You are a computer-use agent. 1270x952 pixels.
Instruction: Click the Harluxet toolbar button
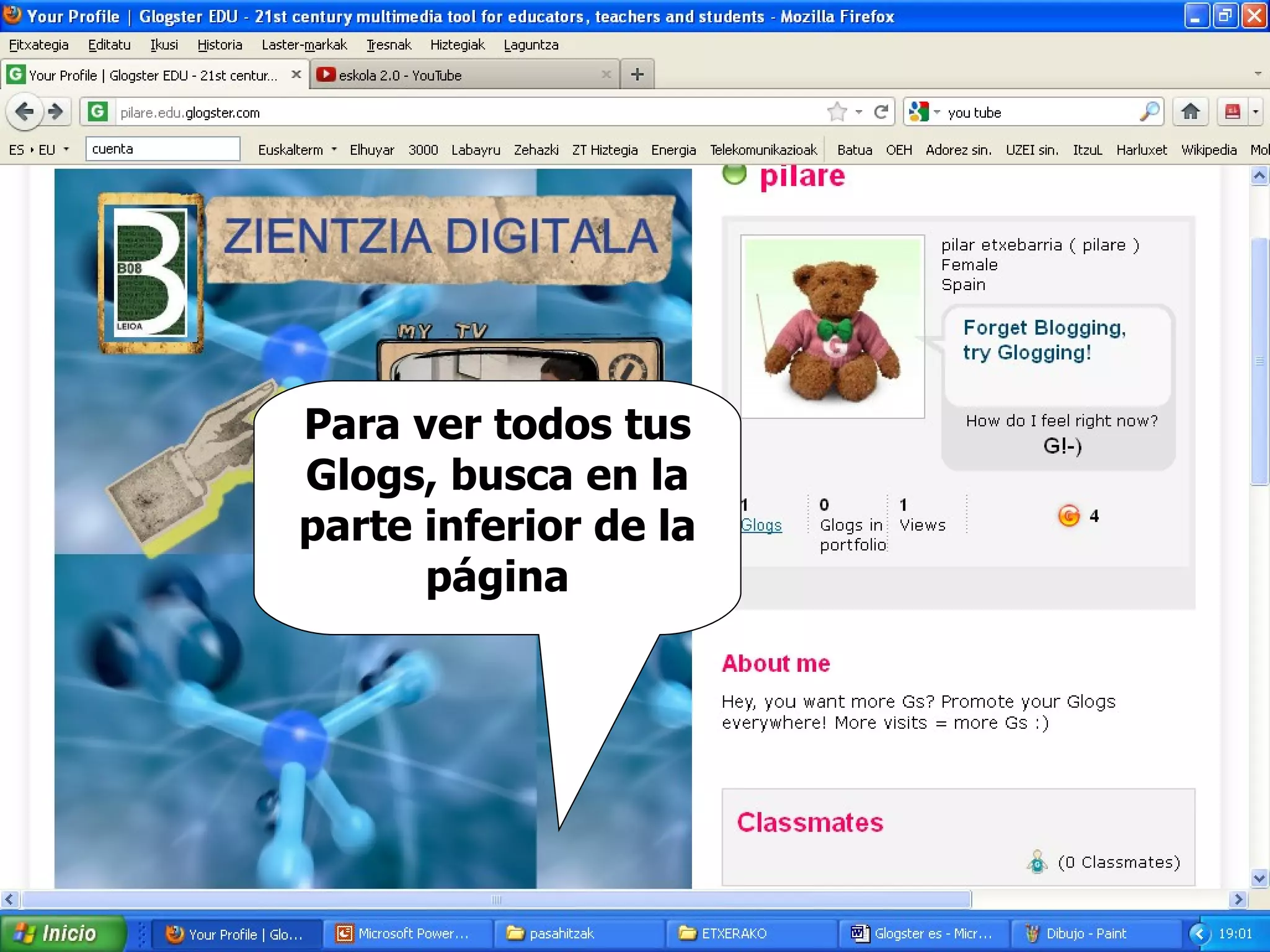coord(1142,149)
